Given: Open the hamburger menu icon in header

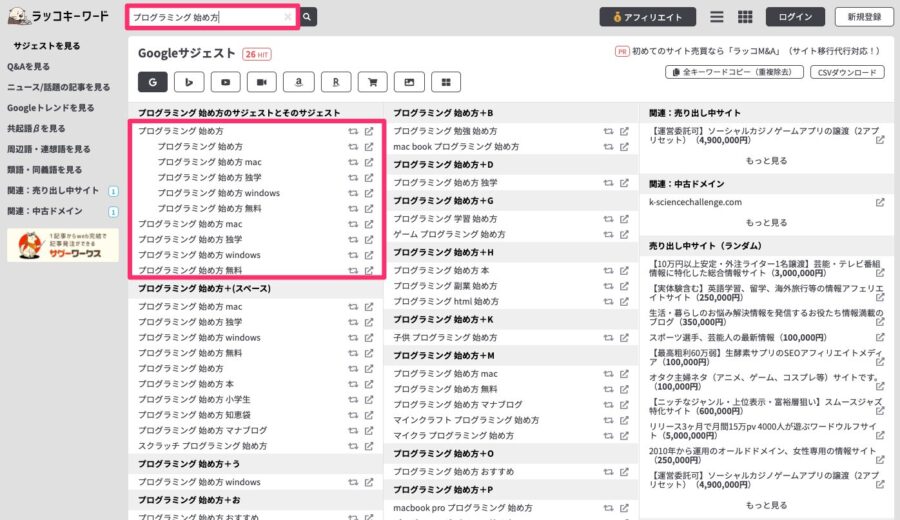Looking at the screenshot, I should pos(716,17).
